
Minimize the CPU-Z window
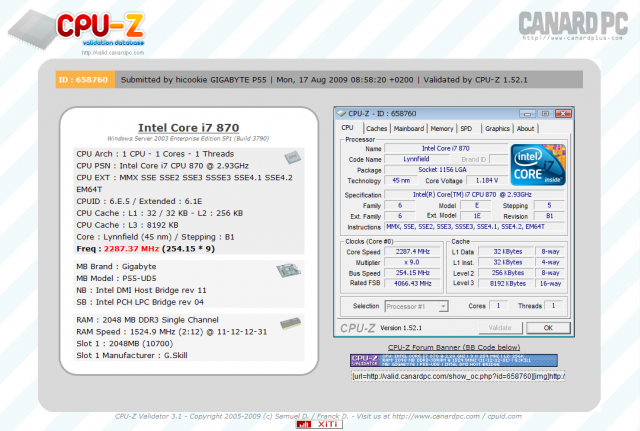pos(527,113)
